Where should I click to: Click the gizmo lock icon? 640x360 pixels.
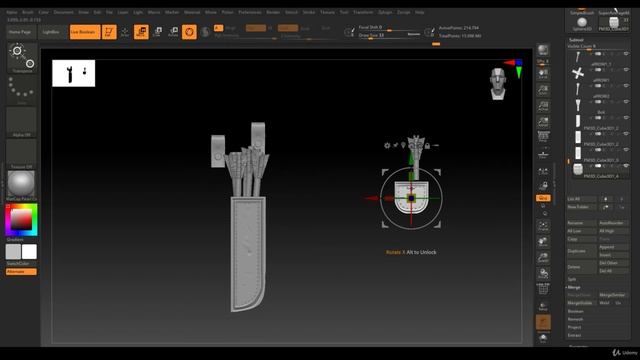coord(427,145)
